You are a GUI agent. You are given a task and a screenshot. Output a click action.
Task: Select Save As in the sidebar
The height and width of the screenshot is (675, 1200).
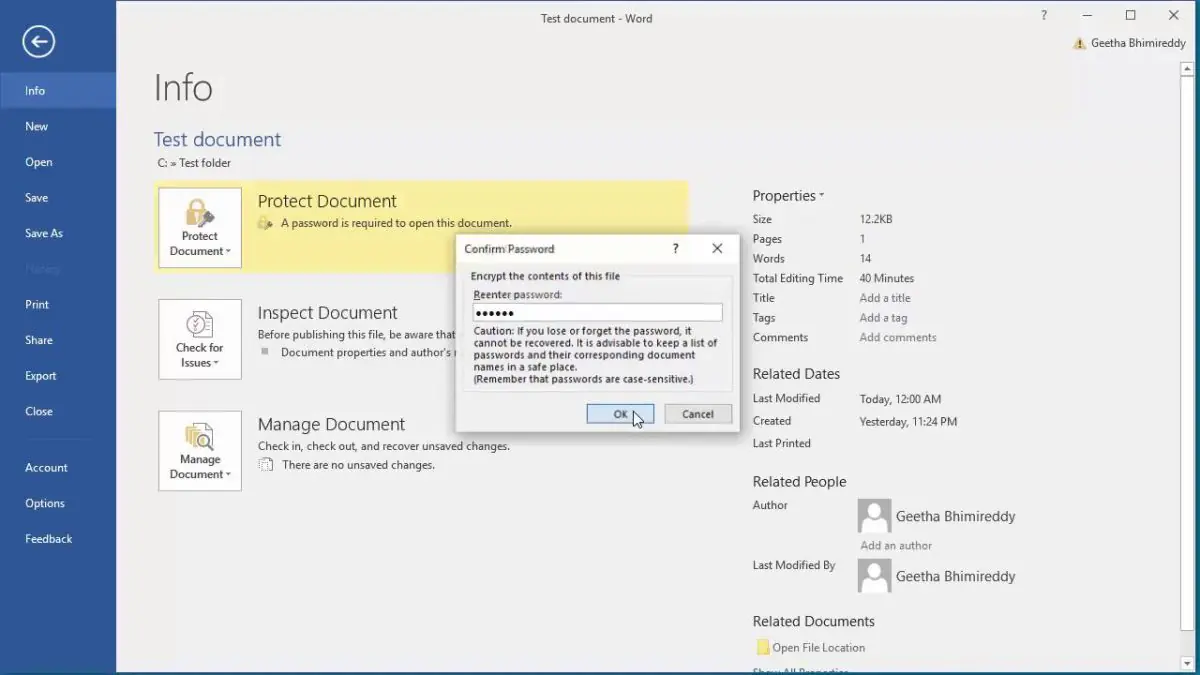[x=44, y=233]
